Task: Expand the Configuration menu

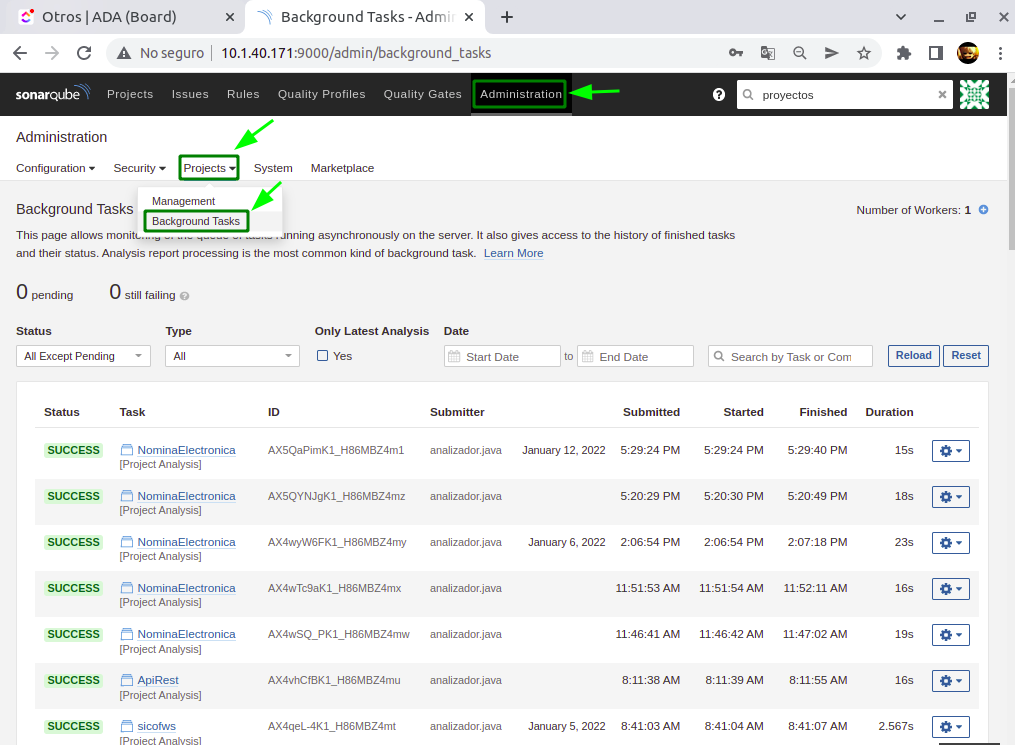Action: pos(55,168)
